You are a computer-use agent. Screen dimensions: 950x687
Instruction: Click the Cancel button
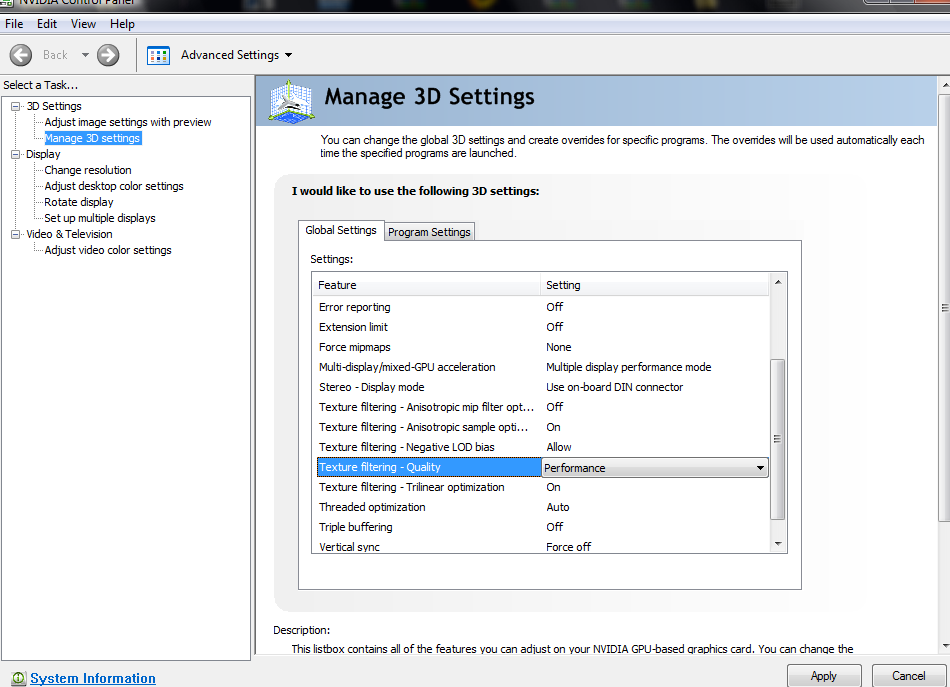point(908,676)
